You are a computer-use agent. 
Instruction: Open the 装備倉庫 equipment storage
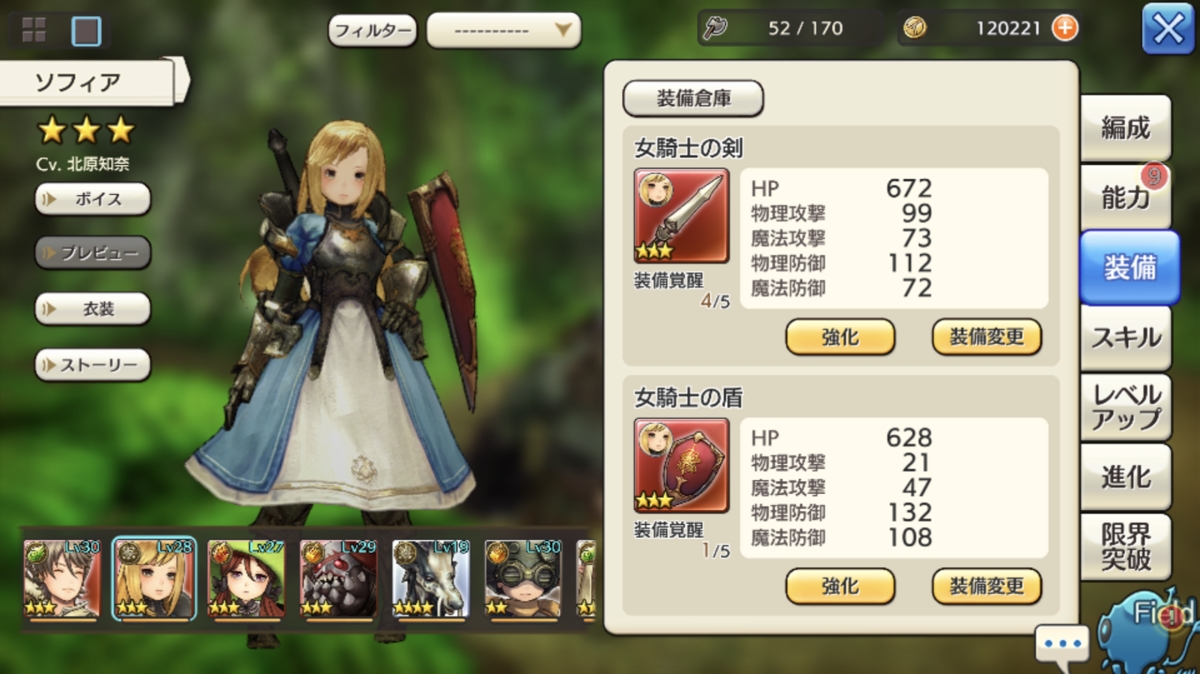click(693, 99)
